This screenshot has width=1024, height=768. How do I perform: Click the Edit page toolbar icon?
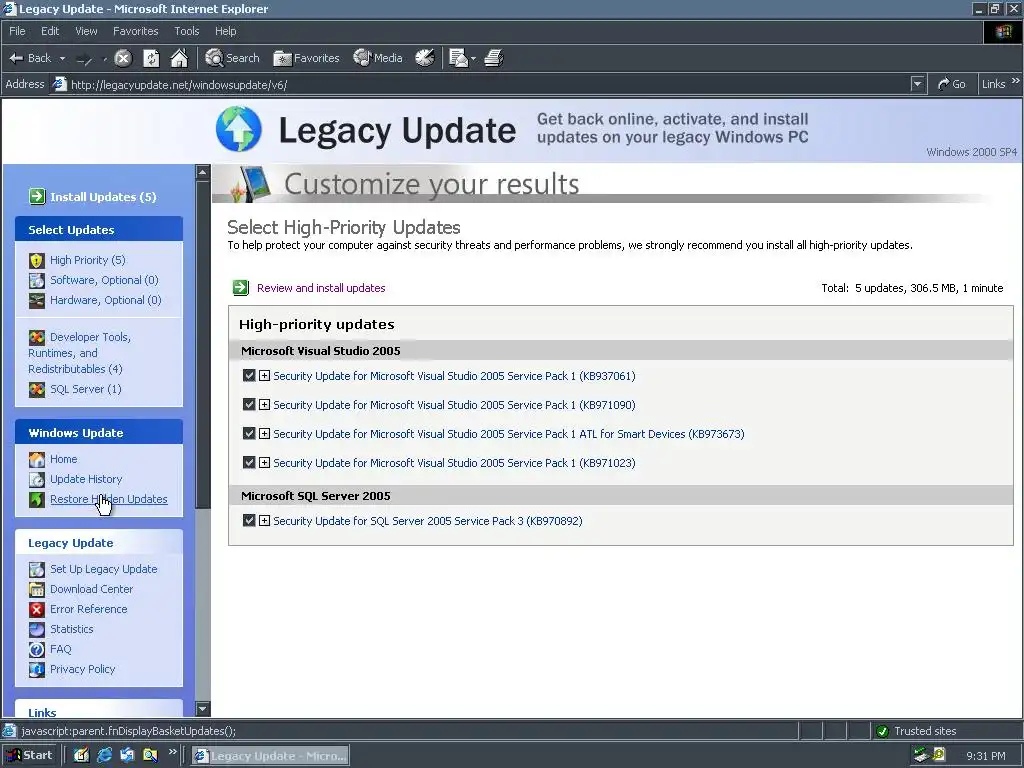coord(458,58)
